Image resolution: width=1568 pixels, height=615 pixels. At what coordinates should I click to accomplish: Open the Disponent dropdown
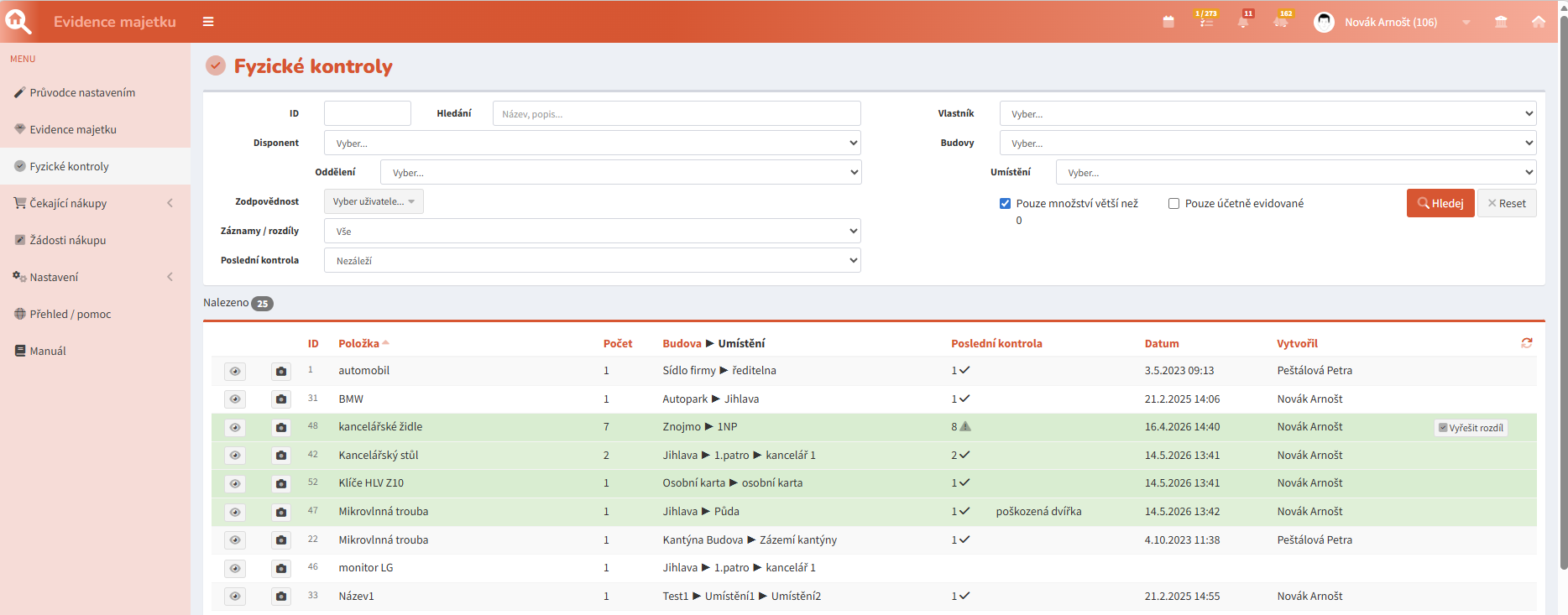click(593, 143)
